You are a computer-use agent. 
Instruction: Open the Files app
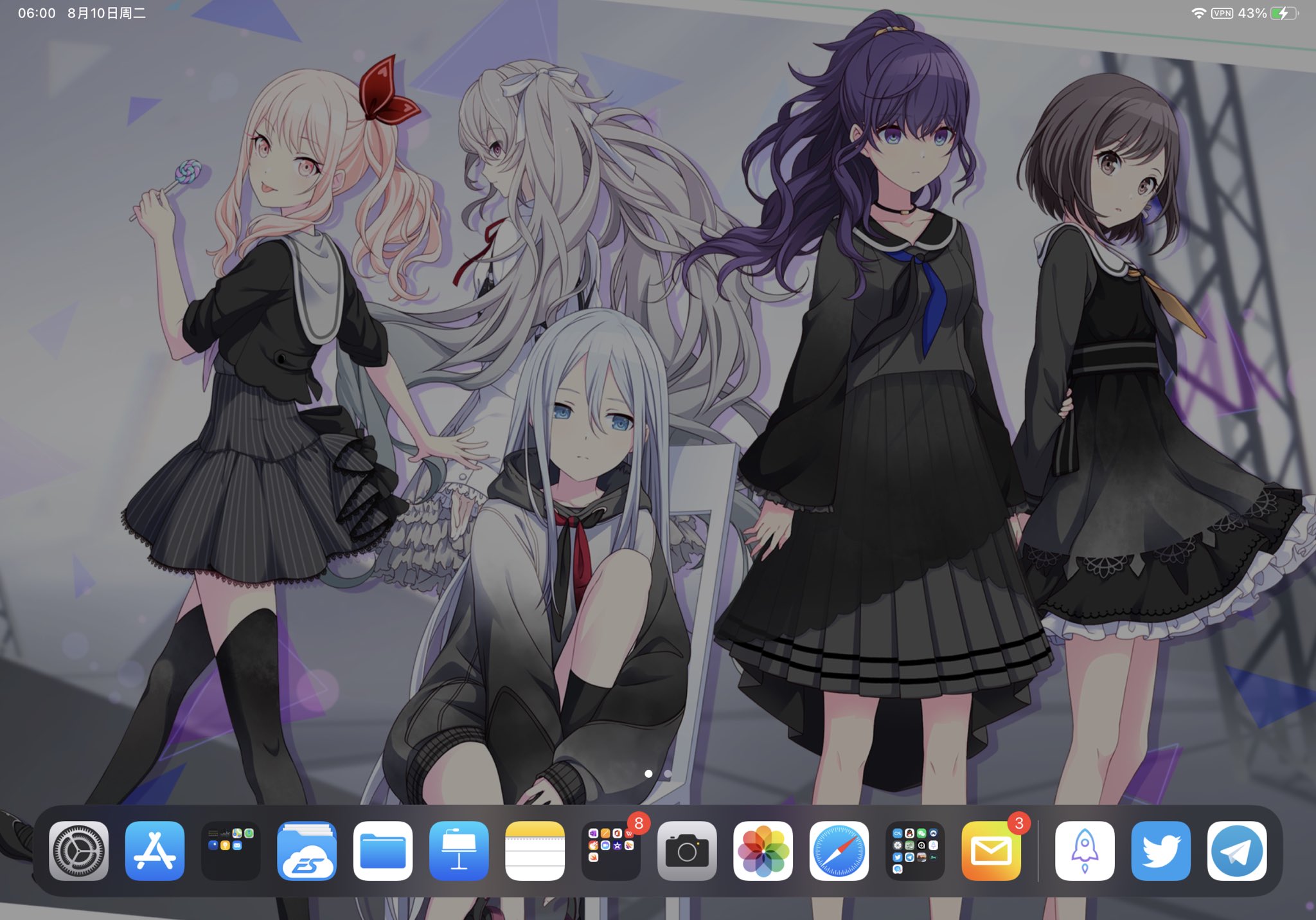point(383,851)
